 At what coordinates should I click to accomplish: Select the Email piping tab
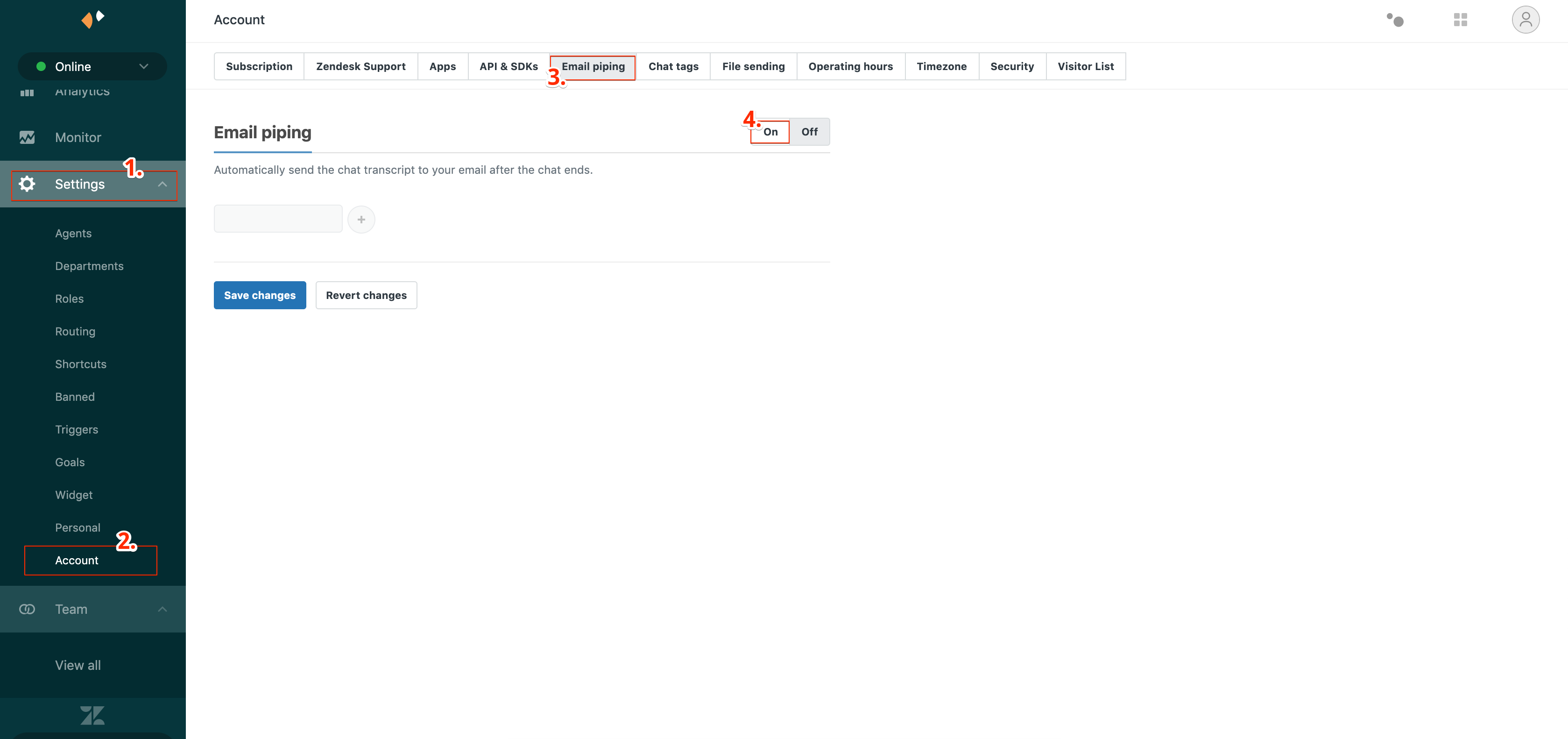(x=593, y=66)
